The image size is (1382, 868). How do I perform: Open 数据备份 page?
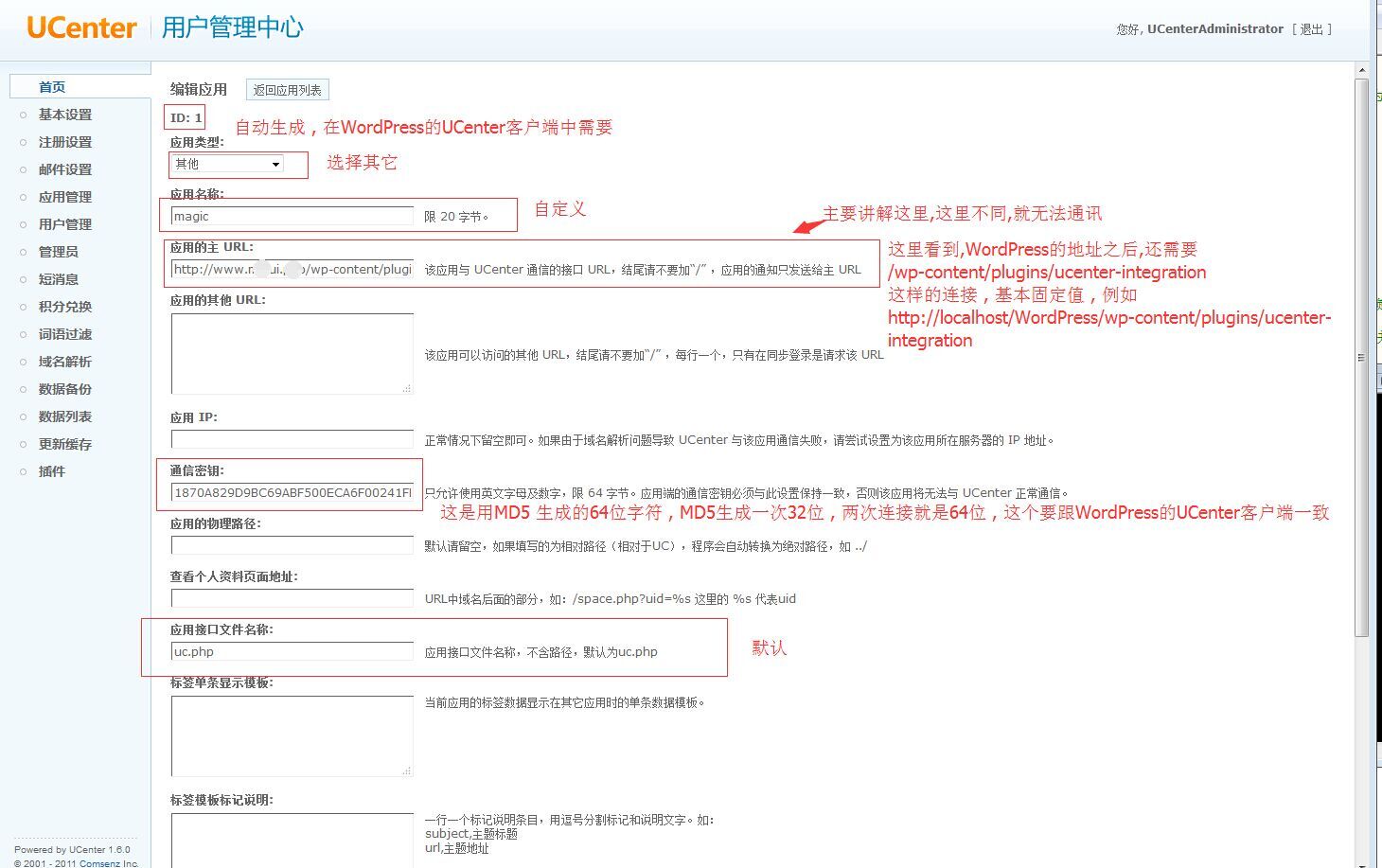65,389
